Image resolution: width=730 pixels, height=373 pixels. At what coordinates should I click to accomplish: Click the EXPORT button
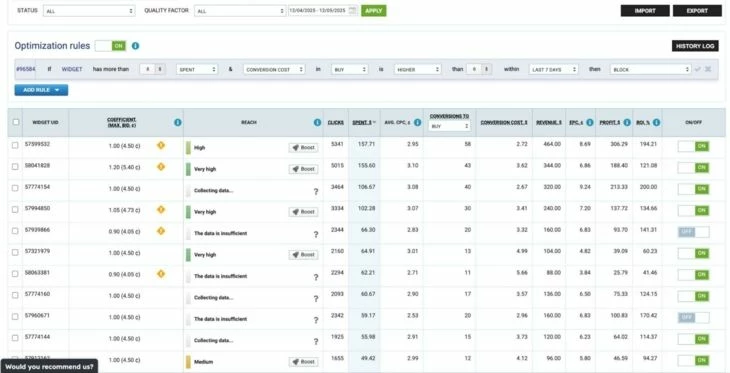697,11
